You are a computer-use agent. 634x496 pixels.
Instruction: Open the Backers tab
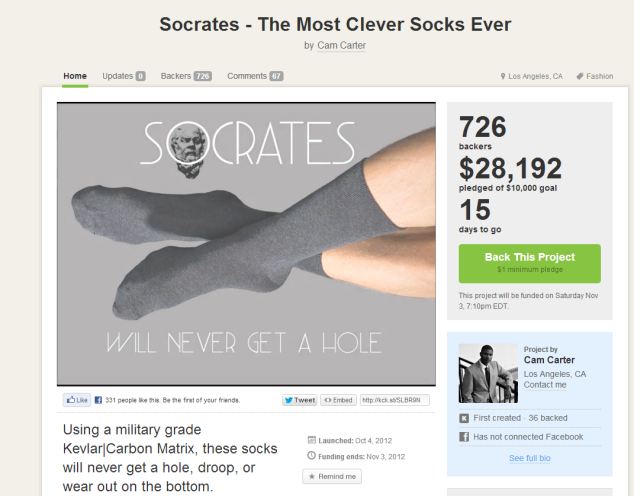(x=186, y=76)
